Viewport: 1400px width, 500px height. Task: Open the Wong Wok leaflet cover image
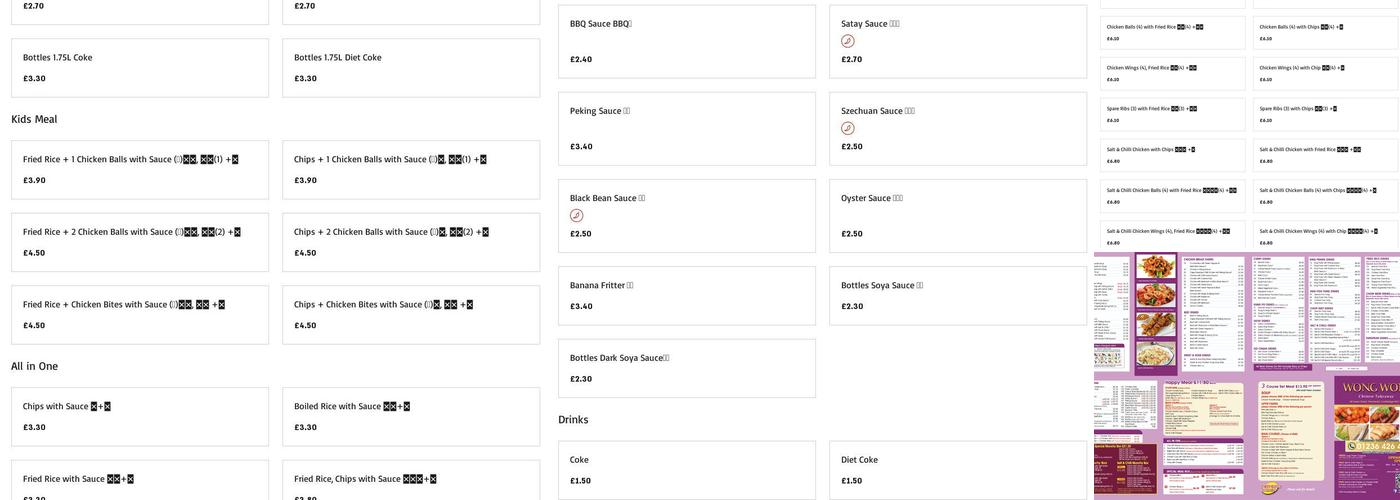pyautogui.click(x=1366, y=436)
